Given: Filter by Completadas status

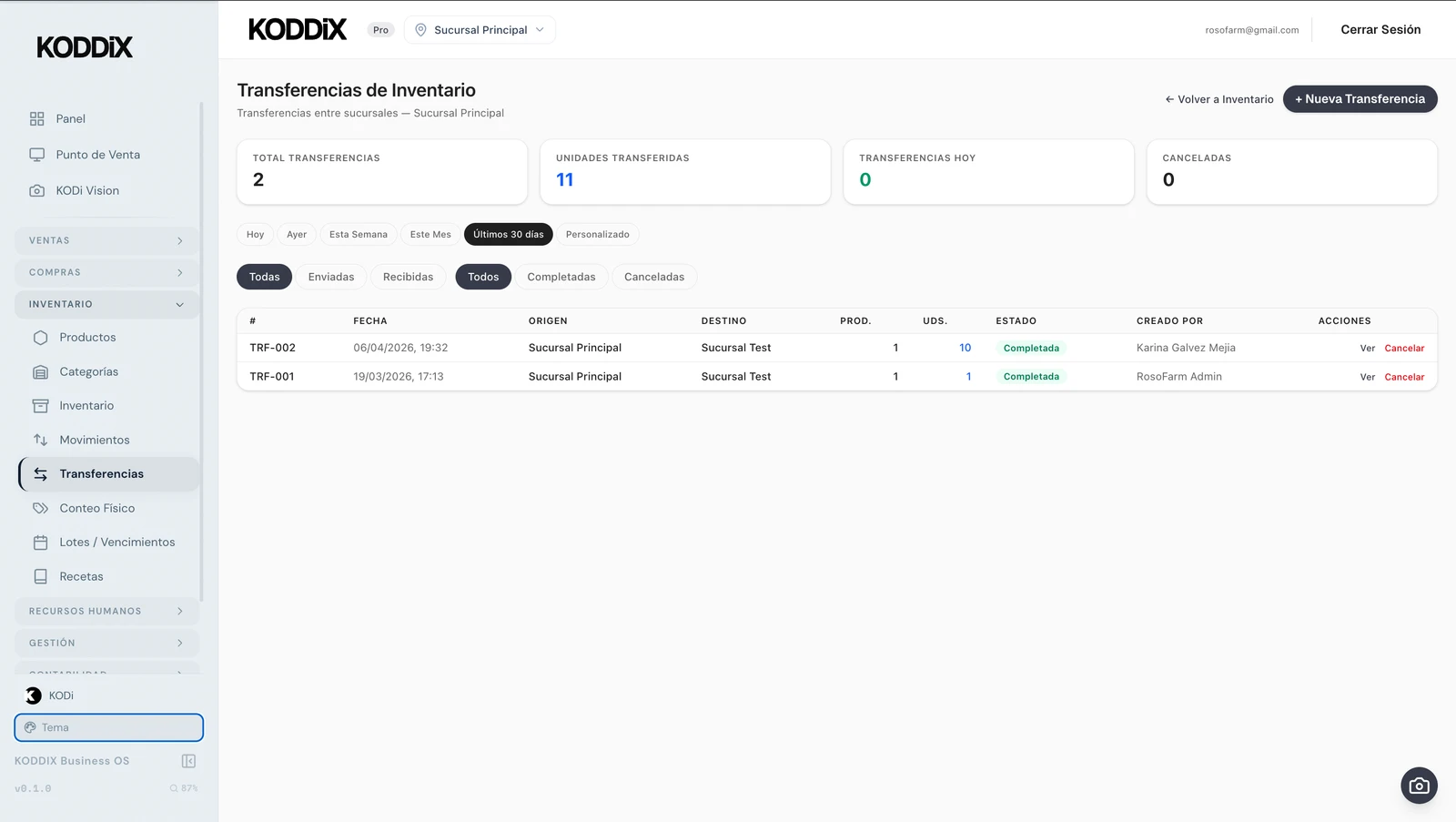Looking at the screenshot, I should click(x=561, y=277).
